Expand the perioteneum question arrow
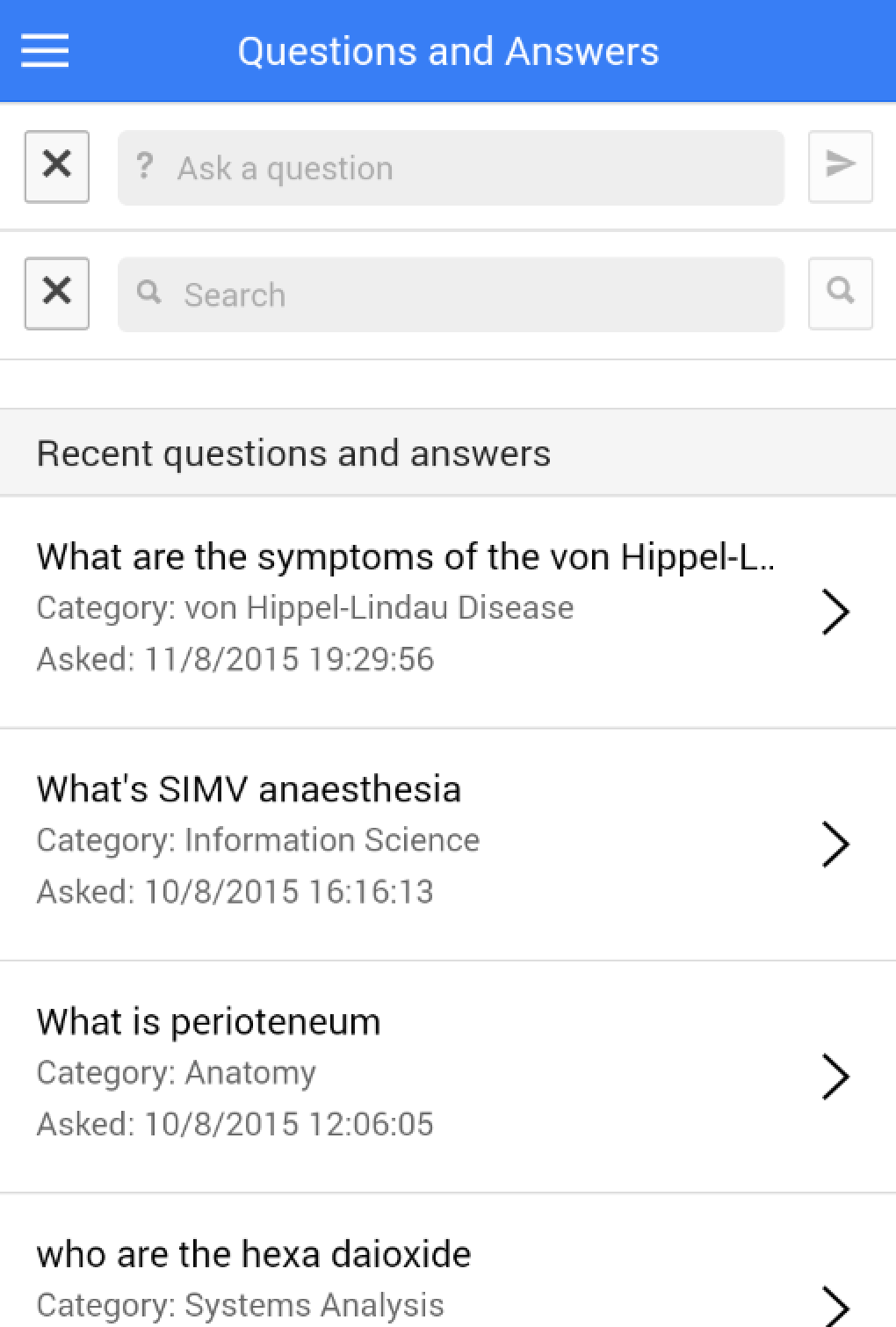This screenshot has width=896, height=1327. coord(835,1077)
